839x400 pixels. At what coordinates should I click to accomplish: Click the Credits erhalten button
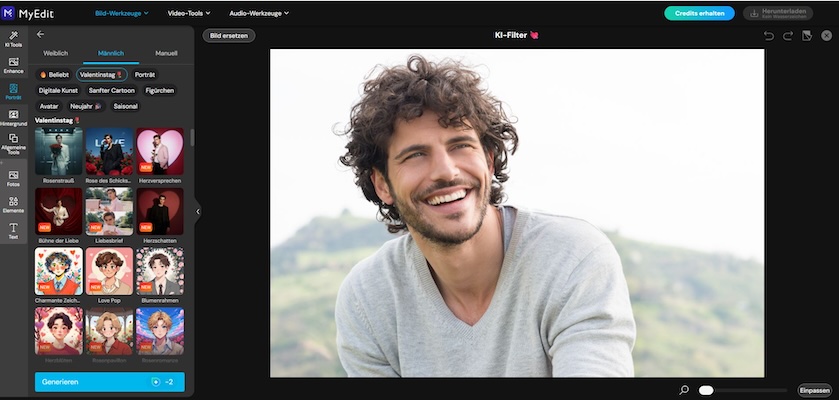pos(697,13)
